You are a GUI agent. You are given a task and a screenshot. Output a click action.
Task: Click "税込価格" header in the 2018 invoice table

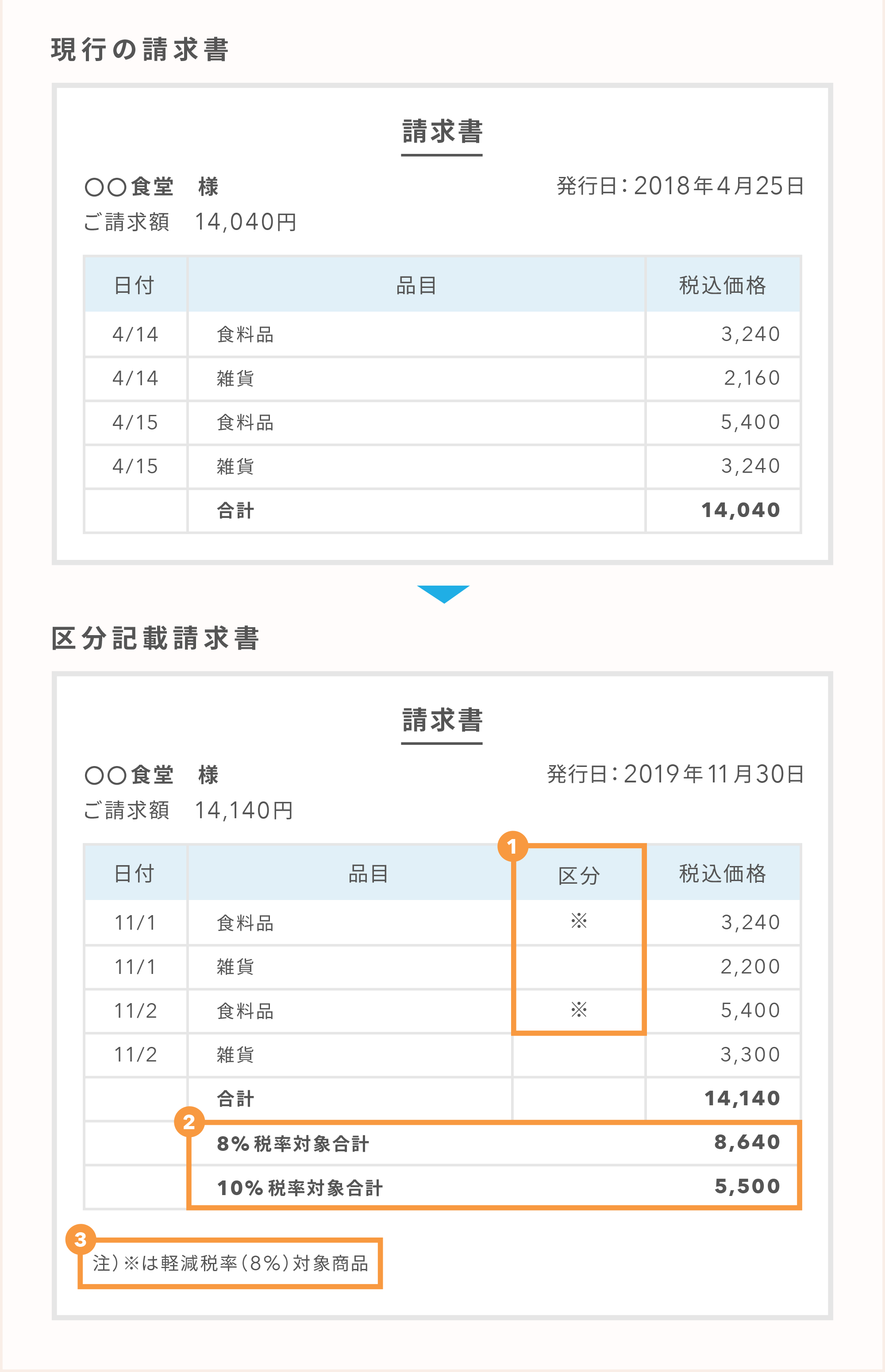pyautogui.click(x=722, y=285)
